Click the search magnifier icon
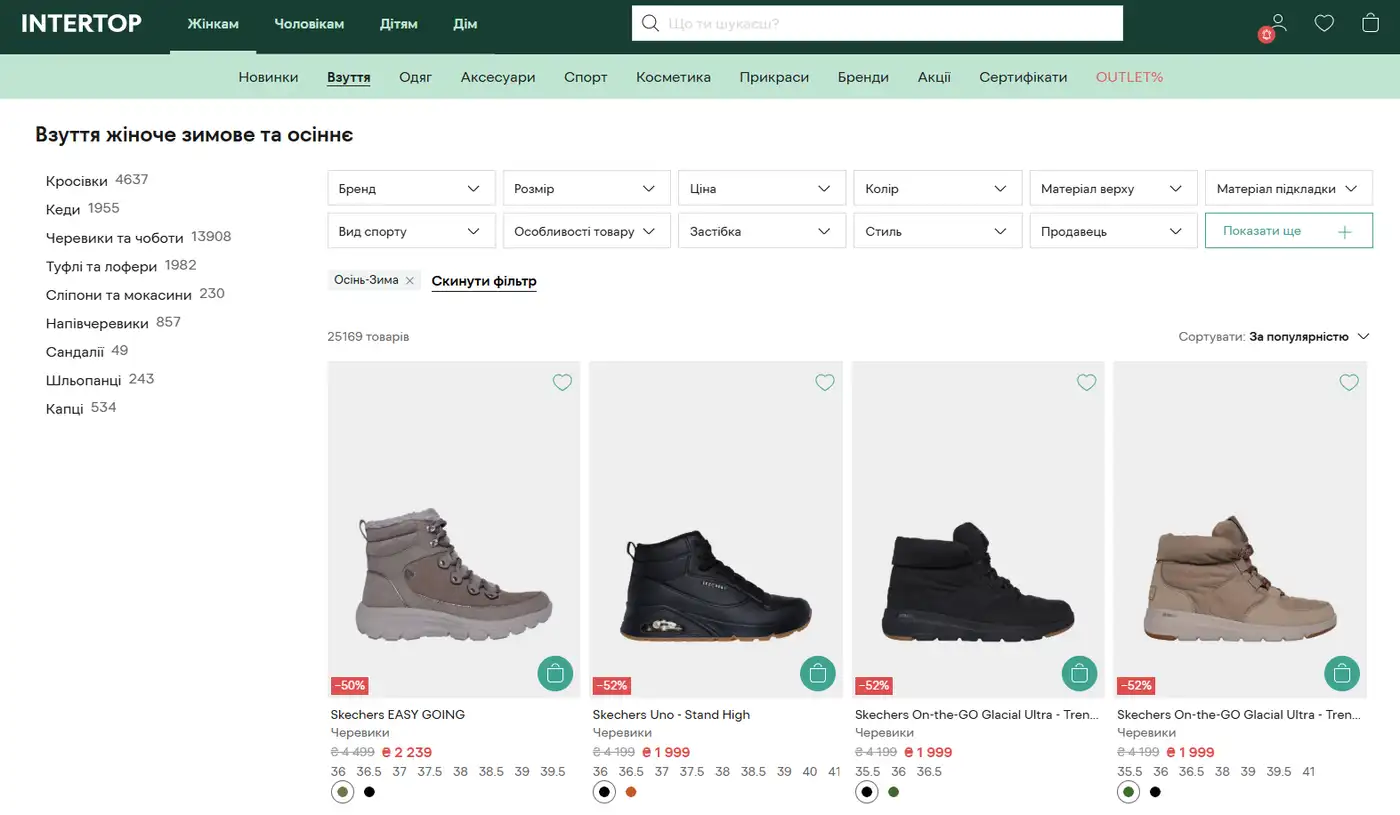This screenshot has width=1400, height=815. tap(650, 23)
